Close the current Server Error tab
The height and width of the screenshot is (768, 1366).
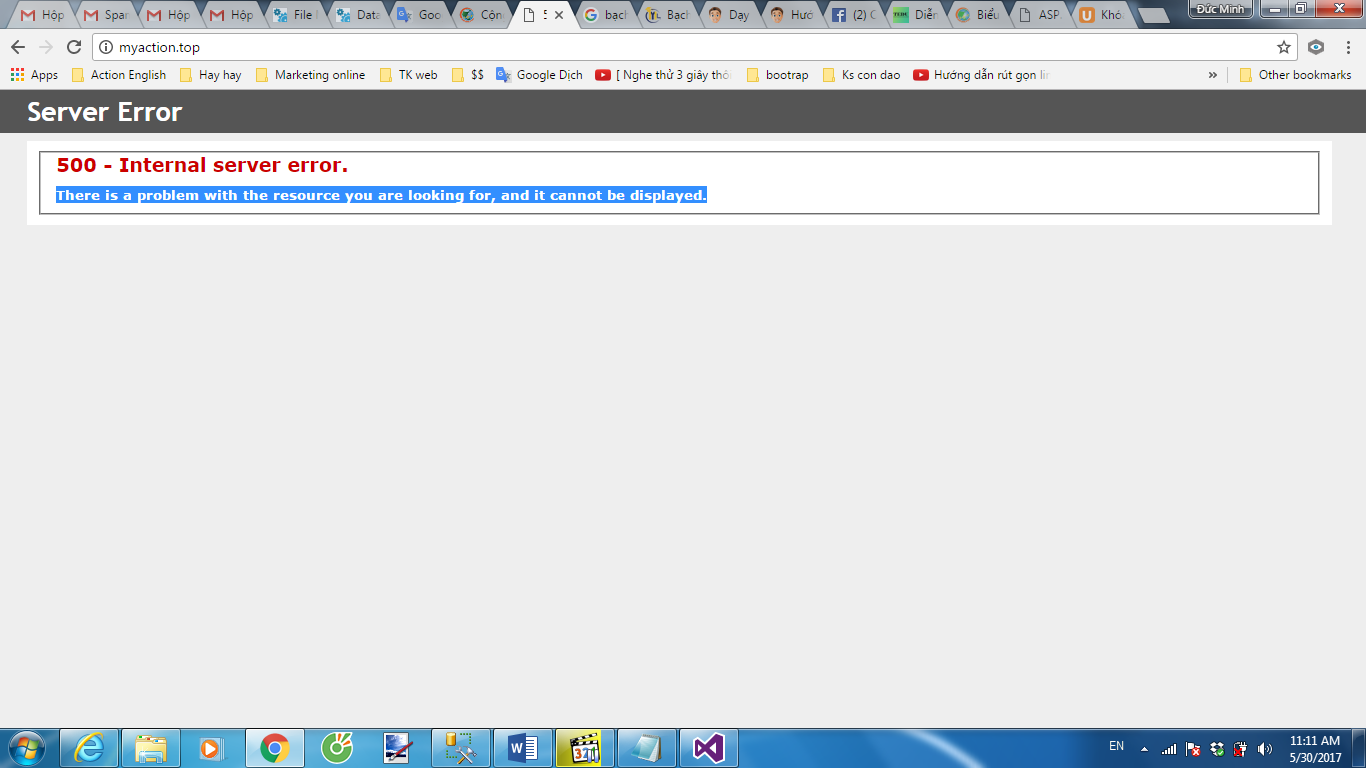coord(559,15)
